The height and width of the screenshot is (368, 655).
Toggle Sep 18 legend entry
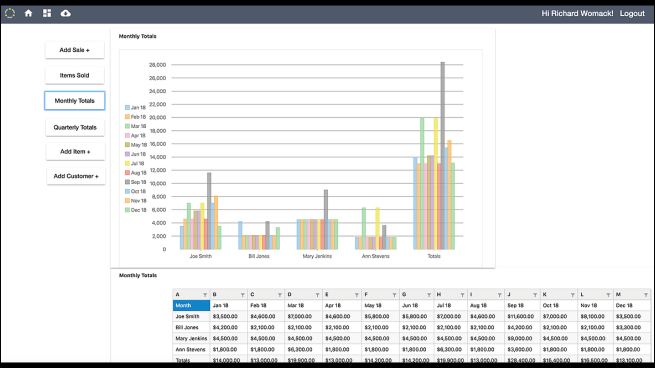[x=135, y=182]
